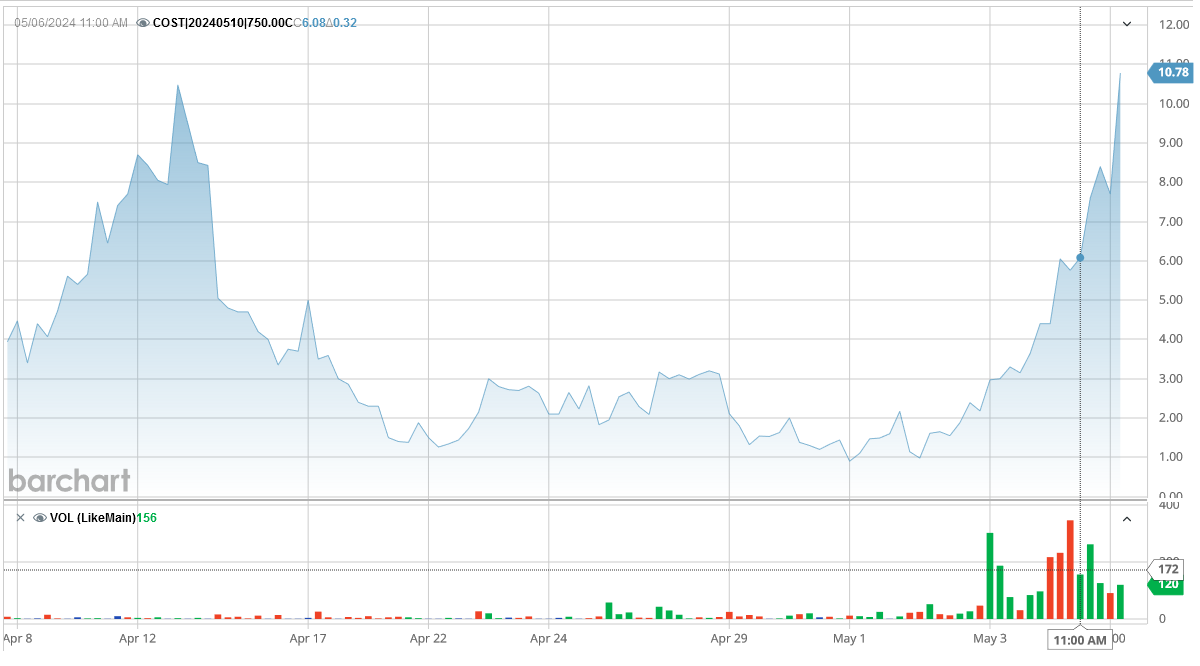Viewport: 1200px width, 666px height.
Task: Click the 12.00 price axis label
Action: (1173, 25)
